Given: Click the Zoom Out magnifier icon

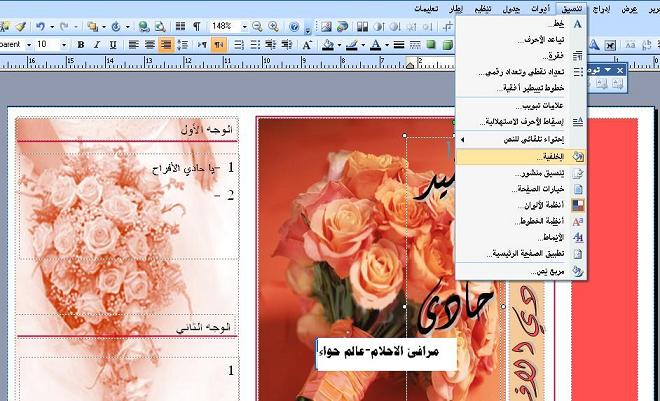Looking at the screenshot, I should [258, 26].
